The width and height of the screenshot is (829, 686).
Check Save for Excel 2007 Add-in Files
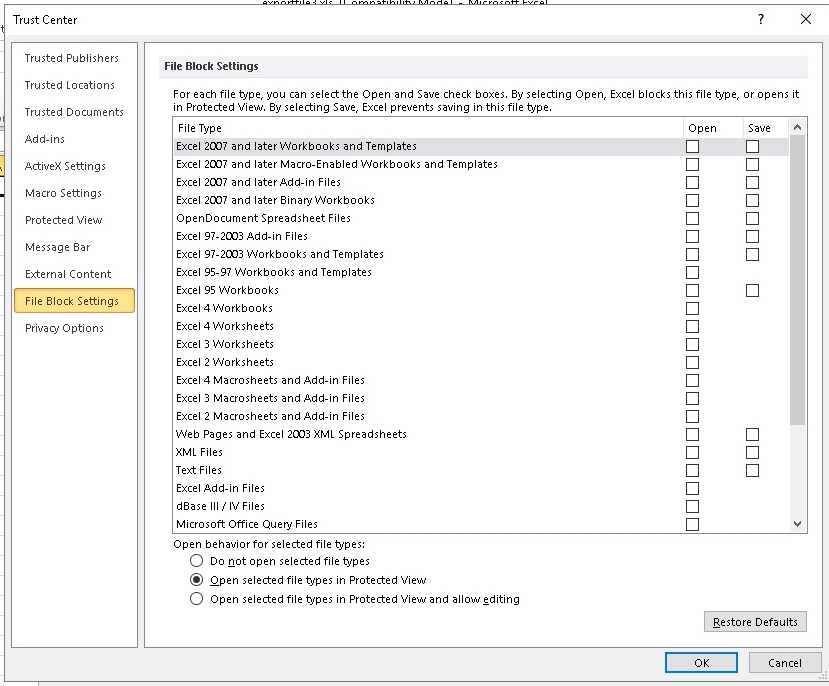point(752,182)
